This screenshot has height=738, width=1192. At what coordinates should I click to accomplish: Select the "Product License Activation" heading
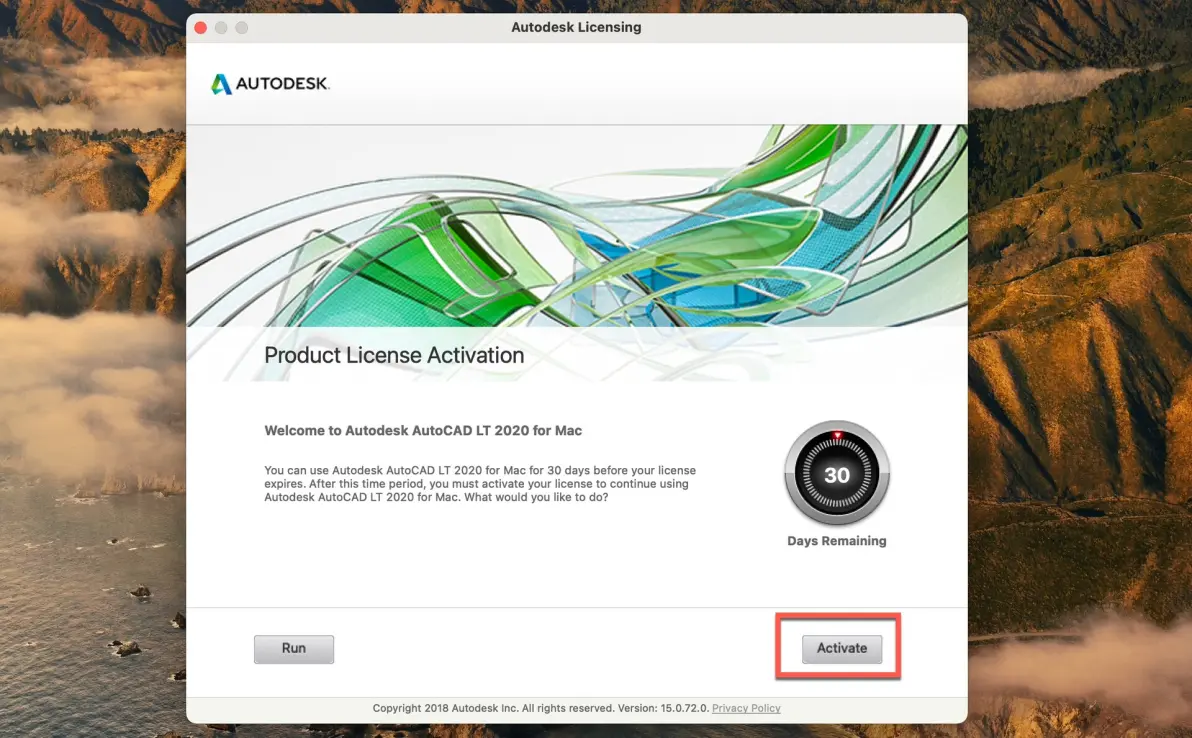394,355
